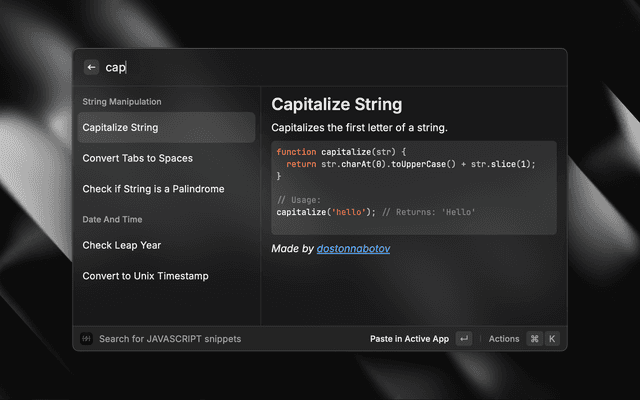640x400 pixels.
Task: Click the K shortcut key icon
Action: pos(551,339)
